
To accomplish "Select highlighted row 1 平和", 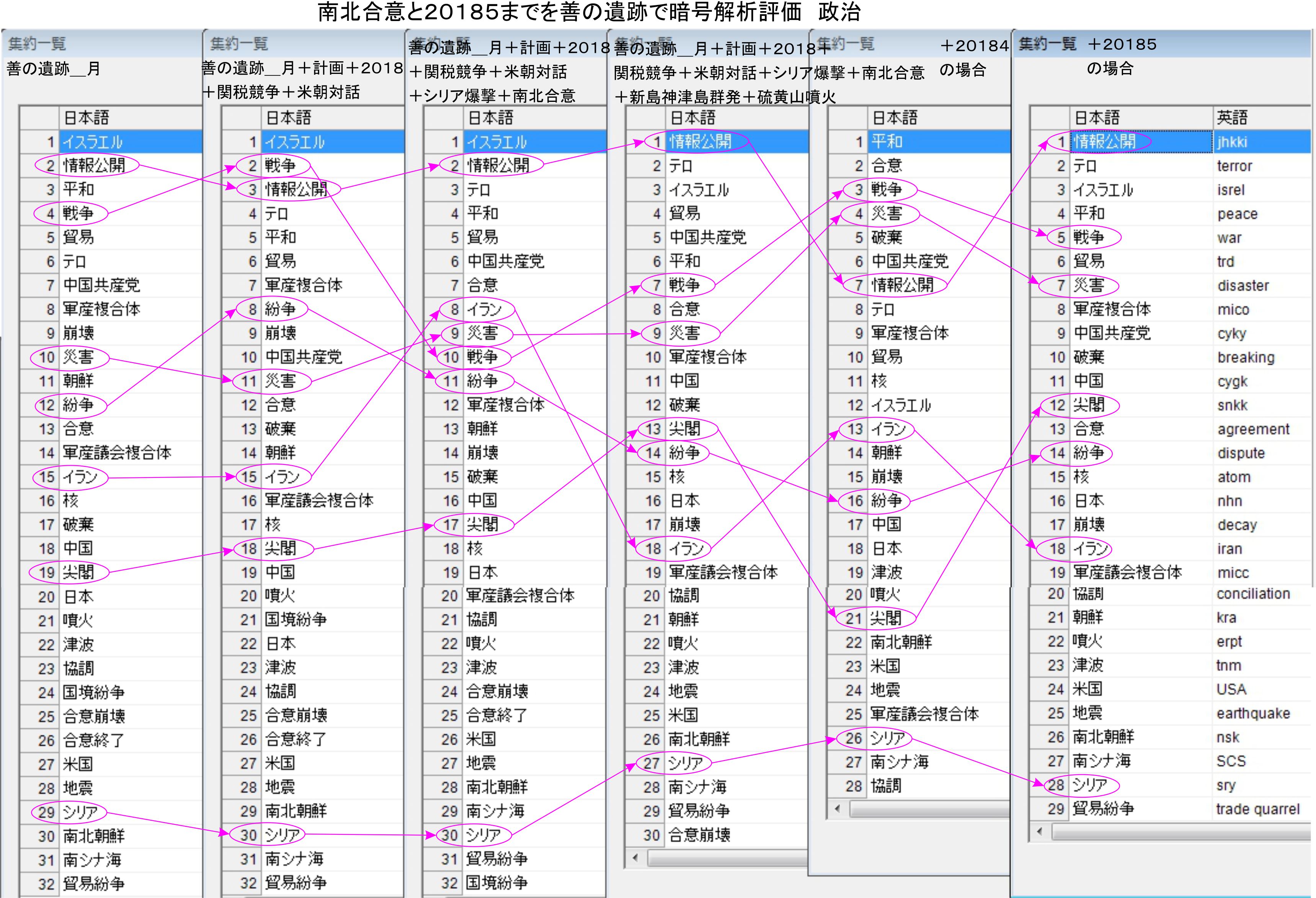I will [x=887, y=142].
